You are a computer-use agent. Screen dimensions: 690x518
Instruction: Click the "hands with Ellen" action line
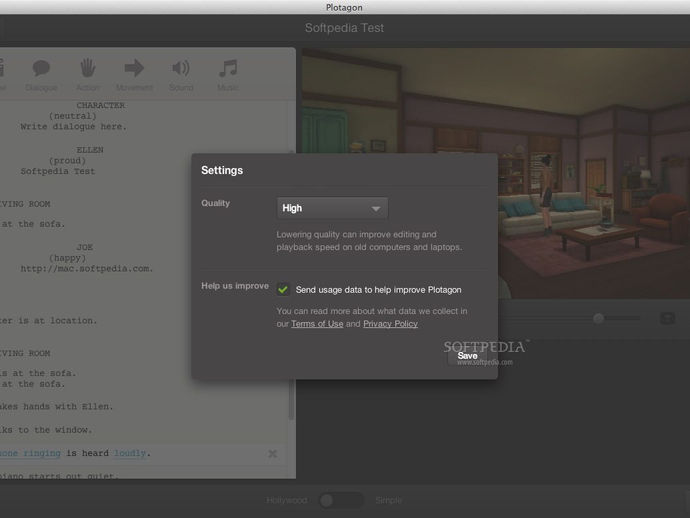56,406
